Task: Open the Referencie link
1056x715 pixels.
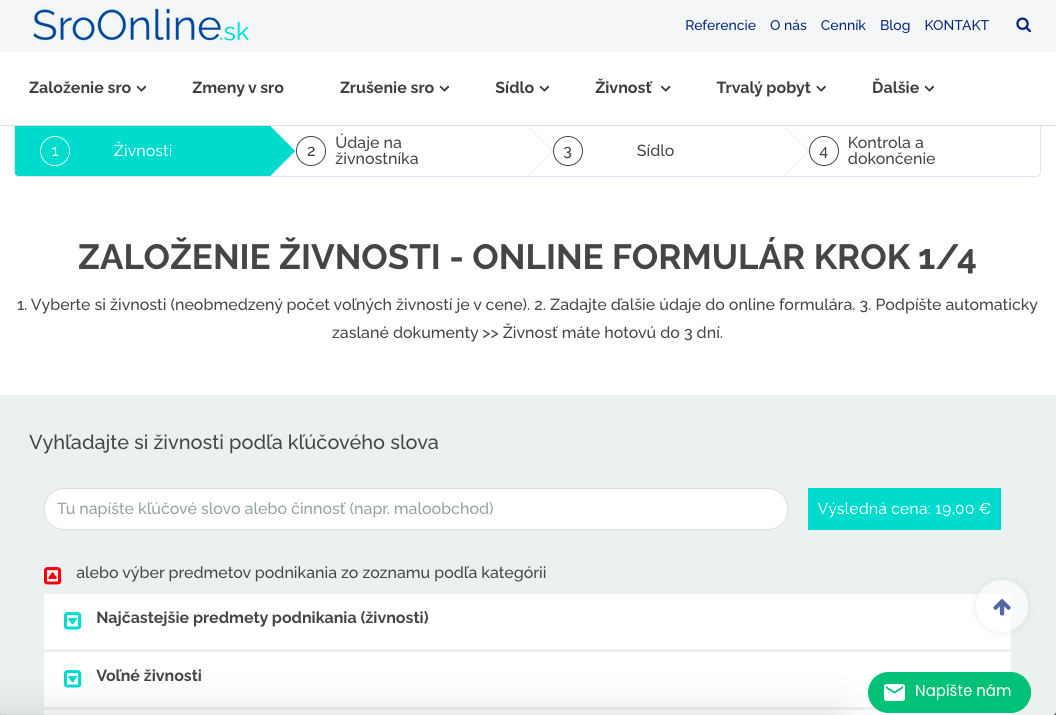Action: click(x=720, y=26)
